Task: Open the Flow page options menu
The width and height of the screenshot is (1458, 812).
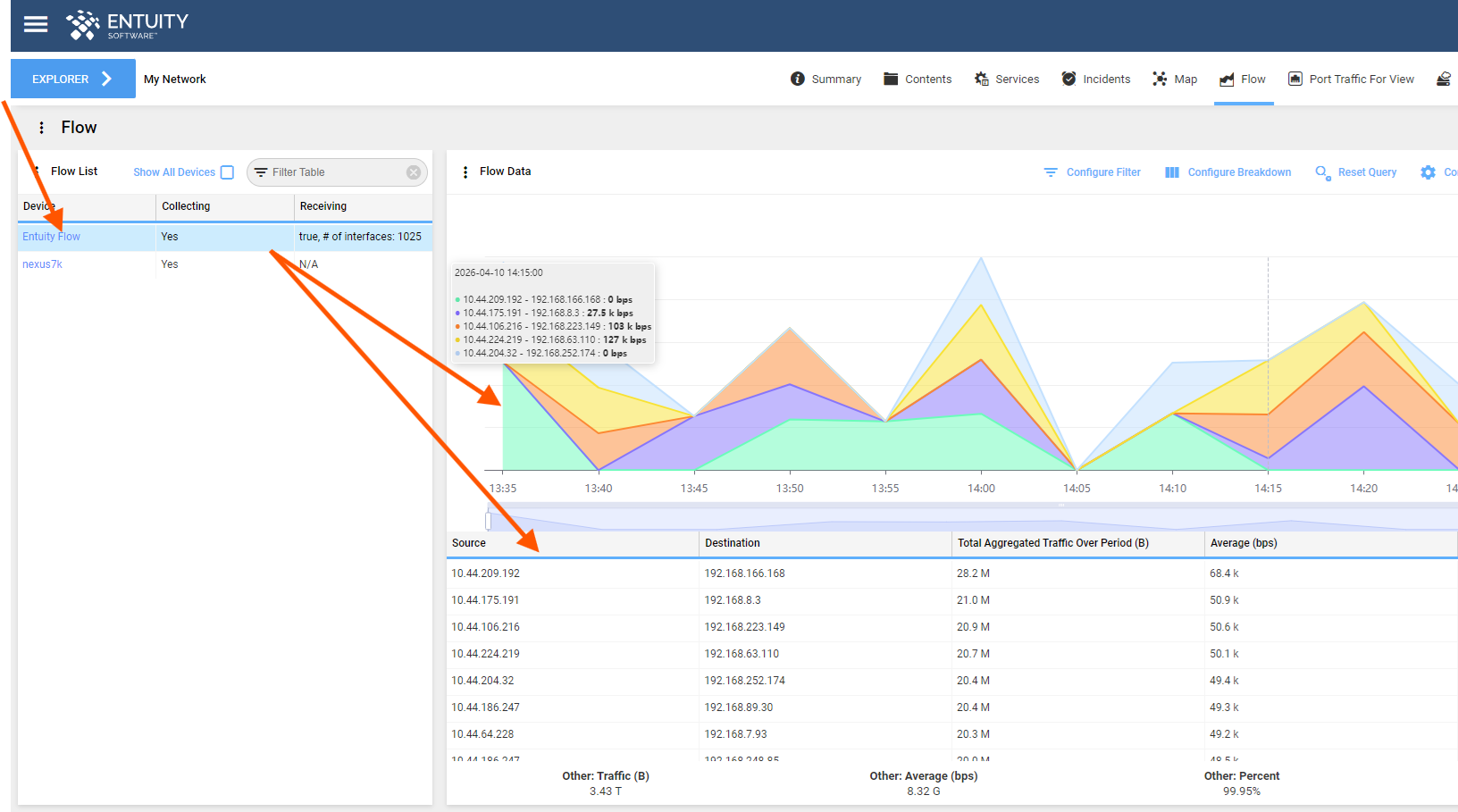Action: 42,128
